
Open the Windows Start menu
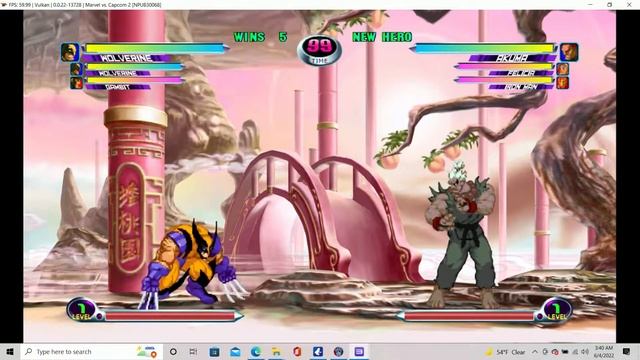10,351
